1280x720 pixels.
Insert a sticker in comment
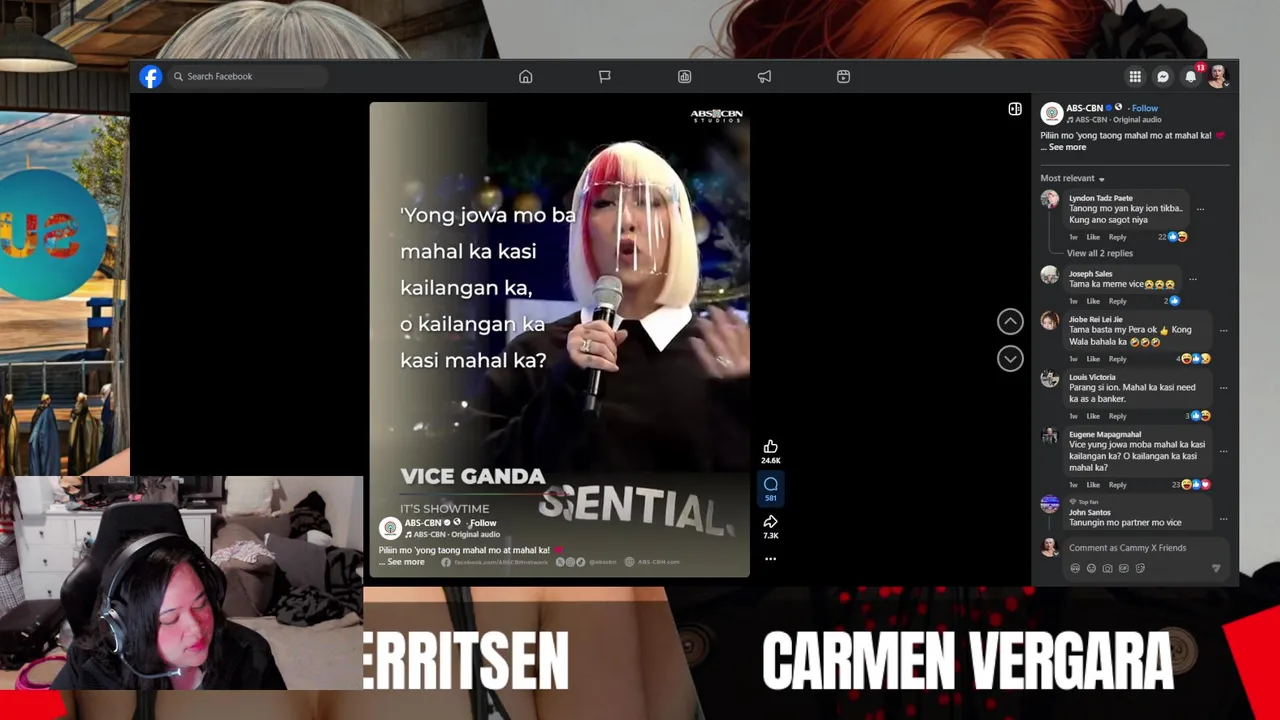1140,568
